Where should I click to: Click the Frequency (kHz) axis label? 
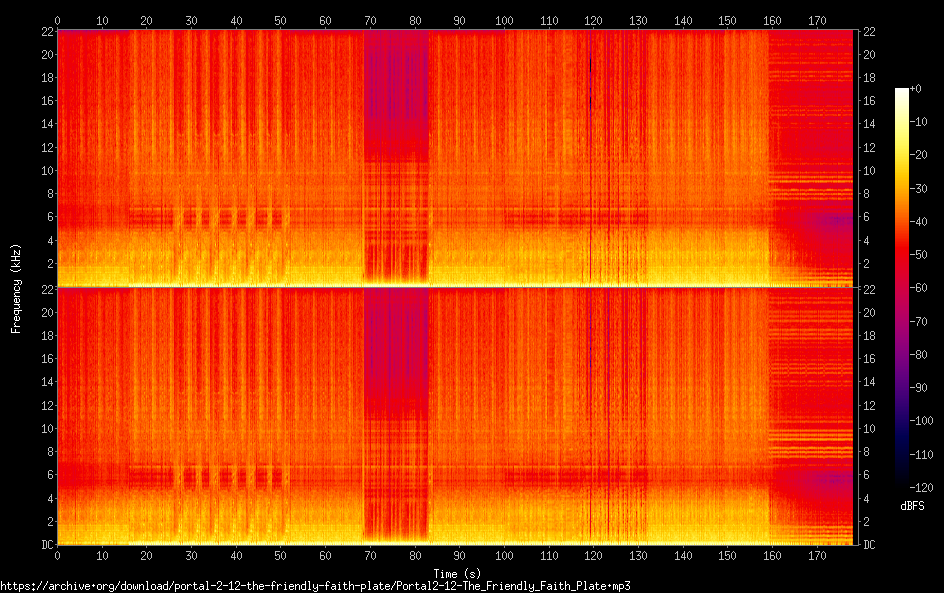point(16,288)
